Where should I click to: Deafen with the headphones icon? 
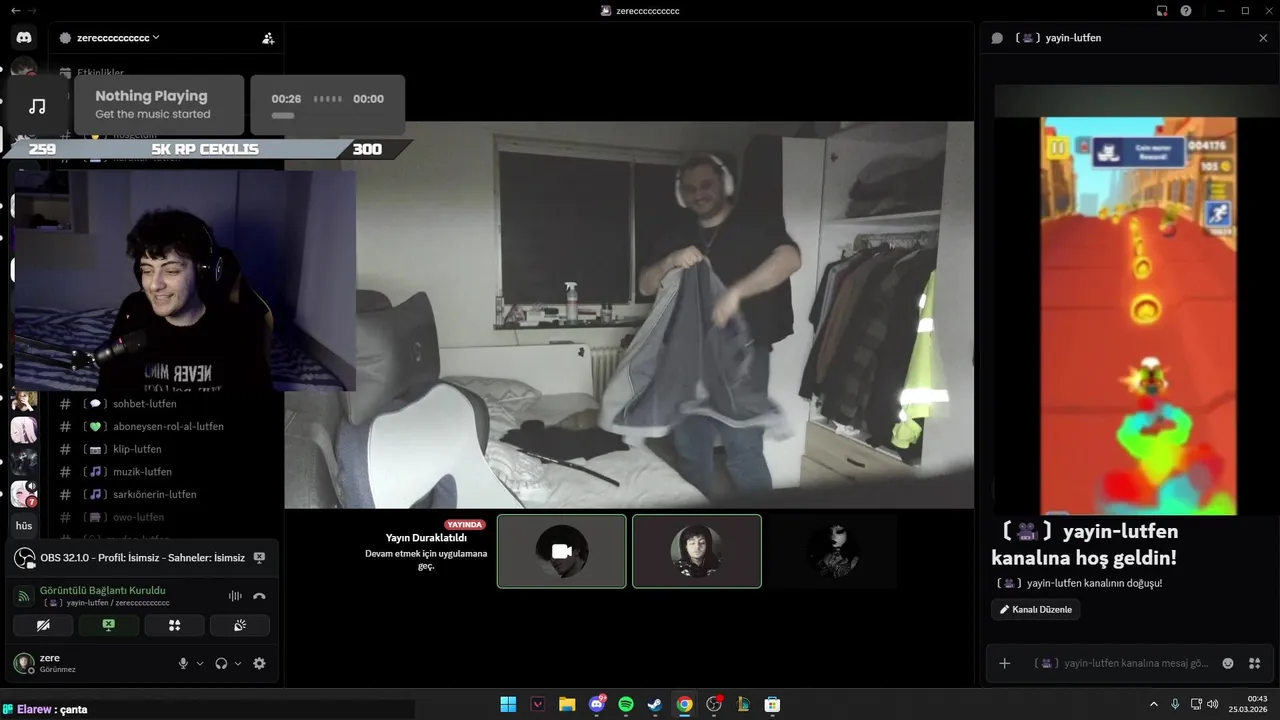pyautogui.click(x=221, y=663)
